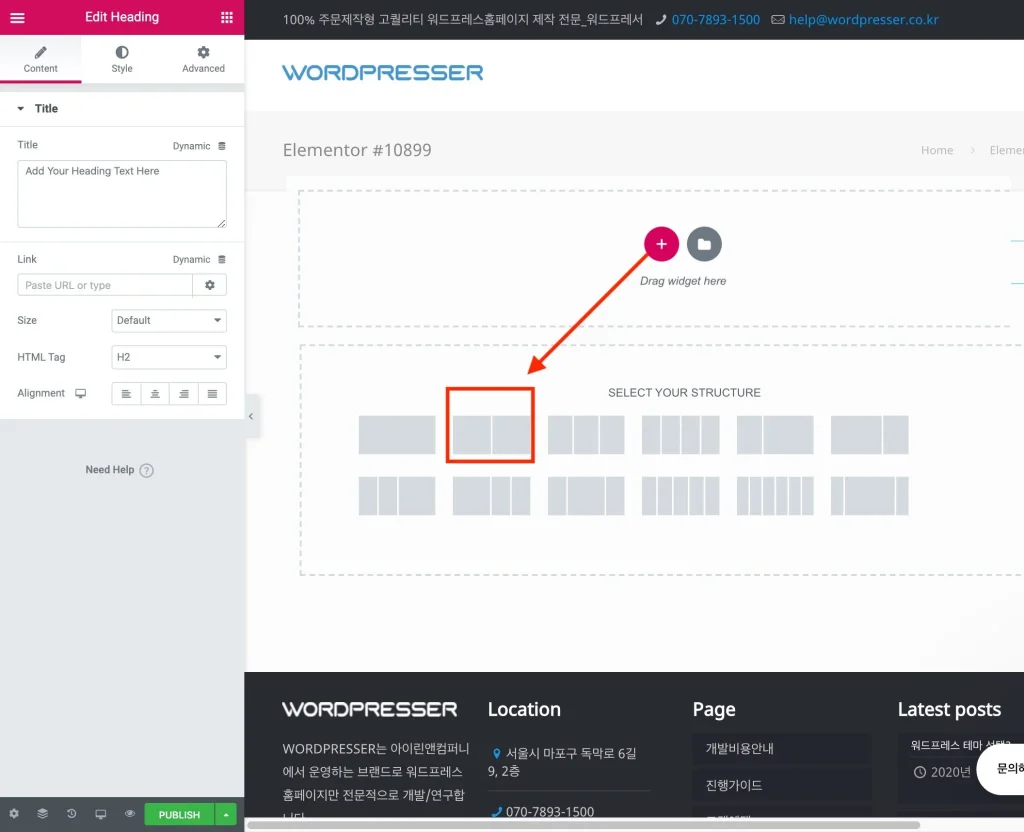
Task: Open the Size dropdown
Action: (169, 320)
